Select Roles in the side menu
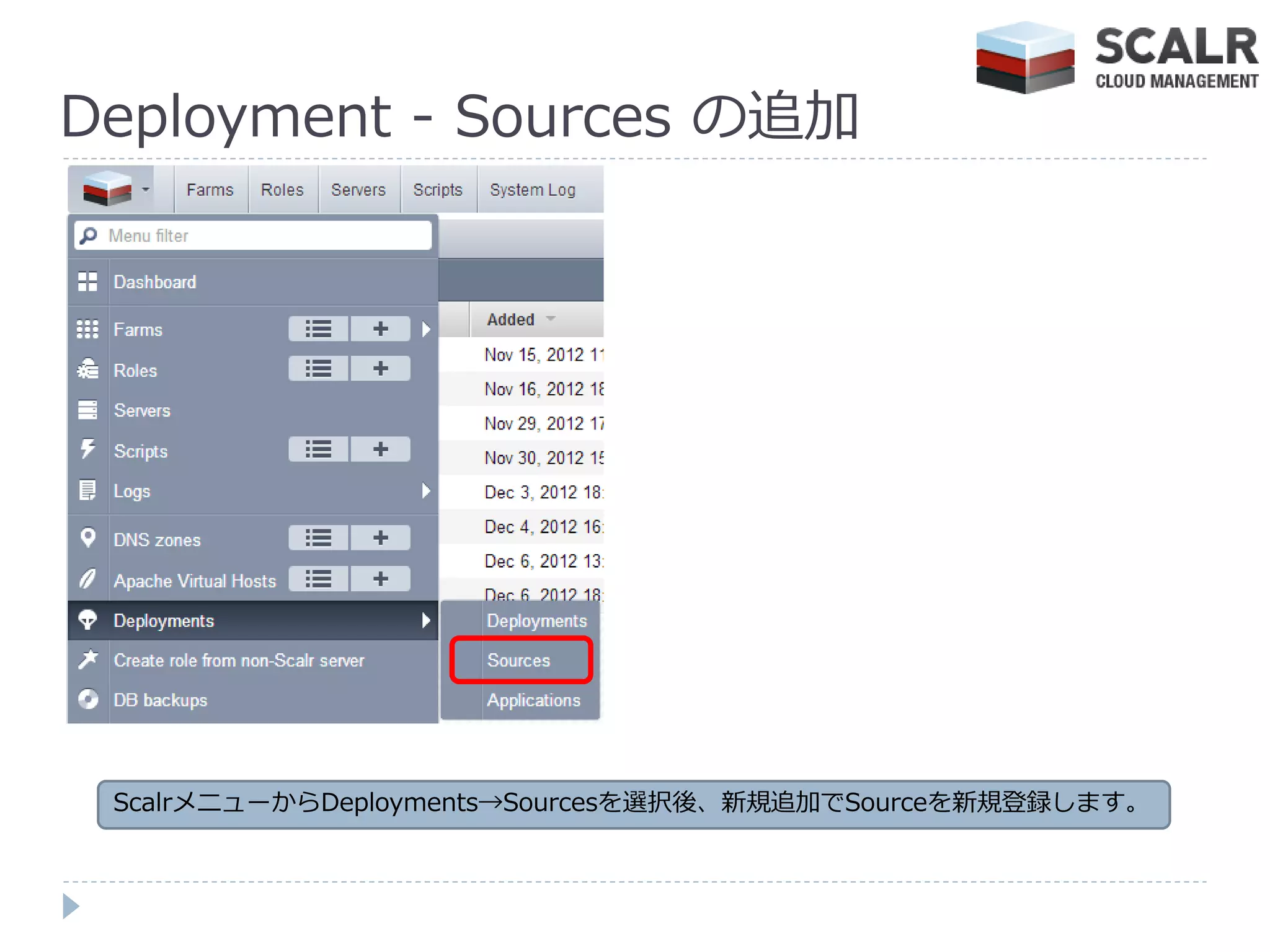 (135, 371)
